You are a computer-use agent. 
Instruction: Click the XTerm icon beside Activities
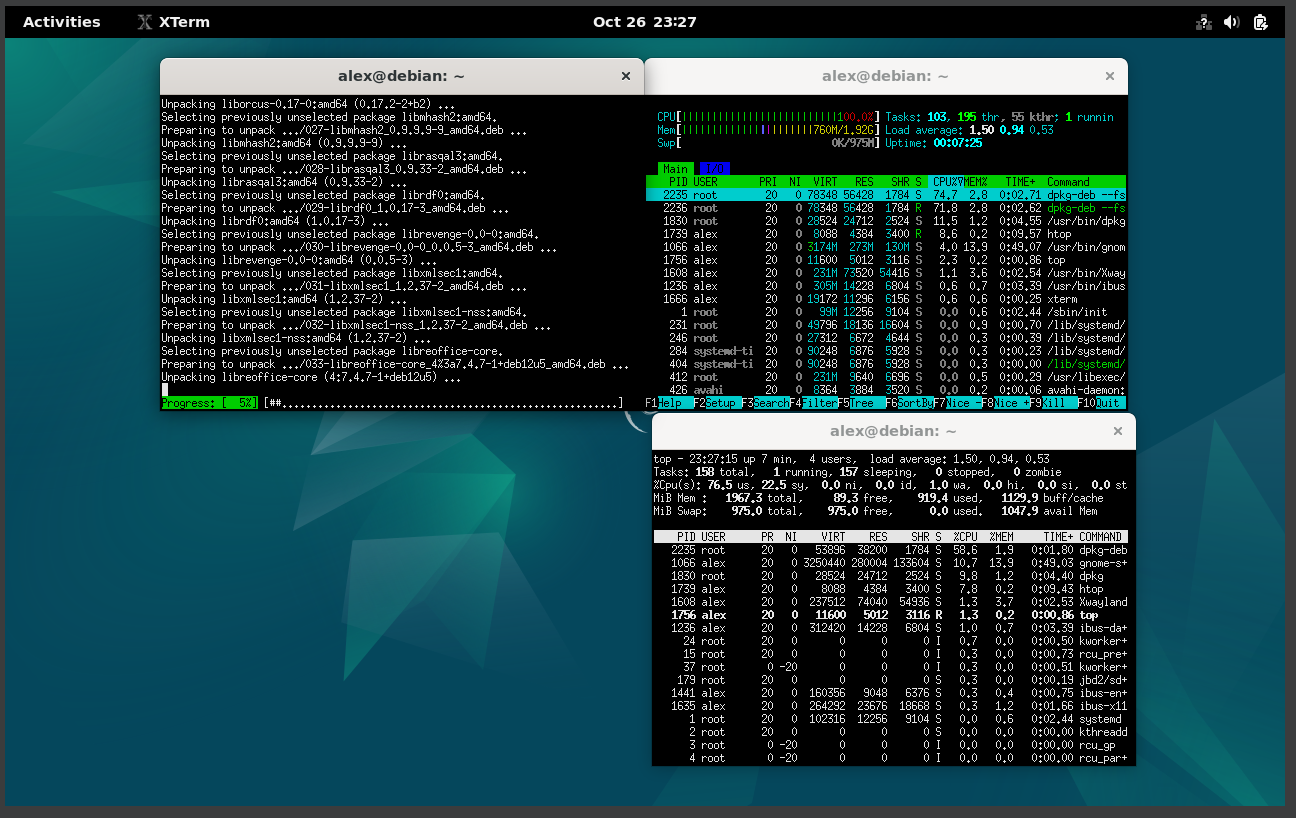pyautogui.click(x=143, y=21)
